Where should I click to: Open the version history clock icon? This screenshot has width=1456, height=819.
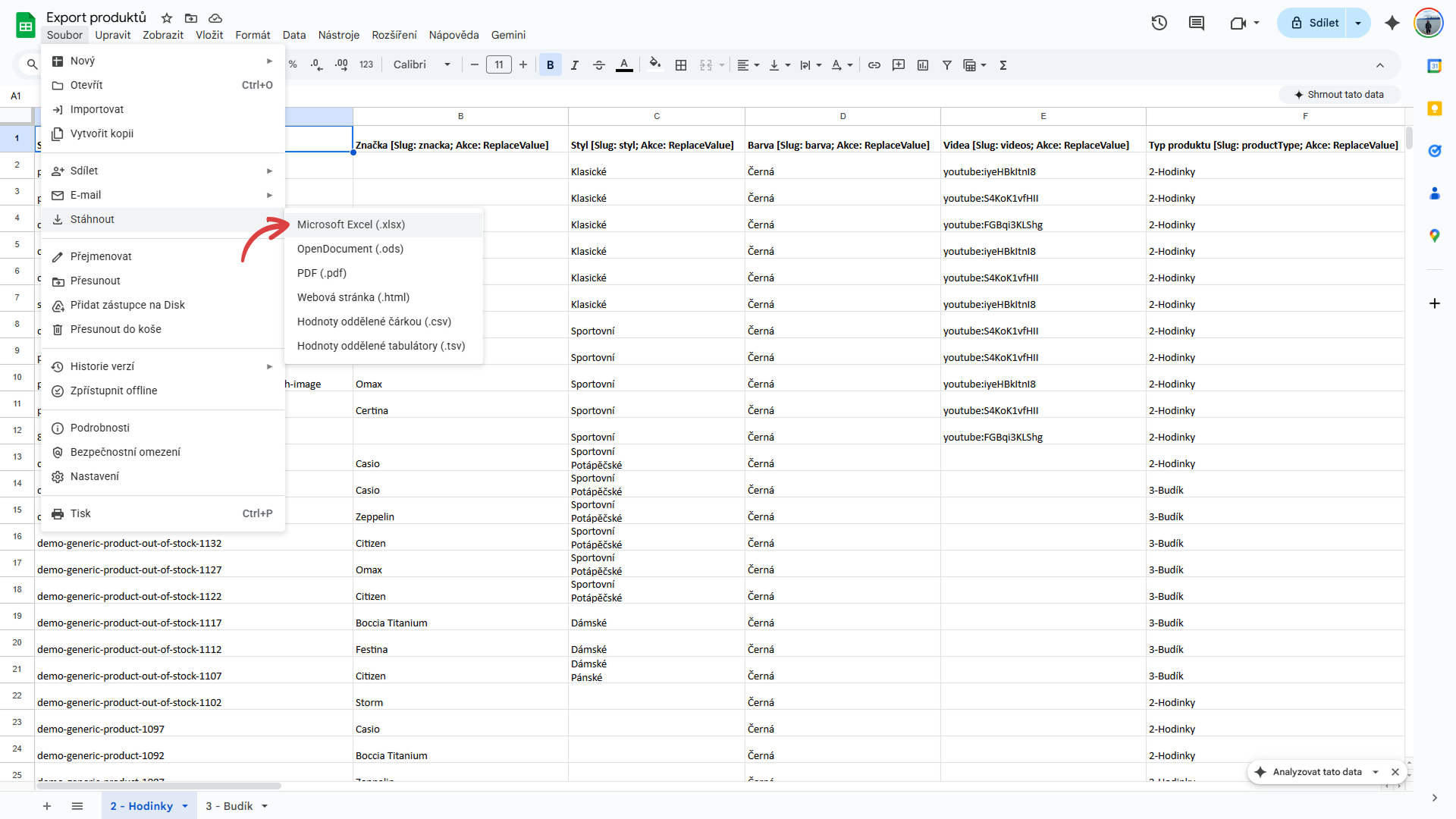pos(1159,23)
